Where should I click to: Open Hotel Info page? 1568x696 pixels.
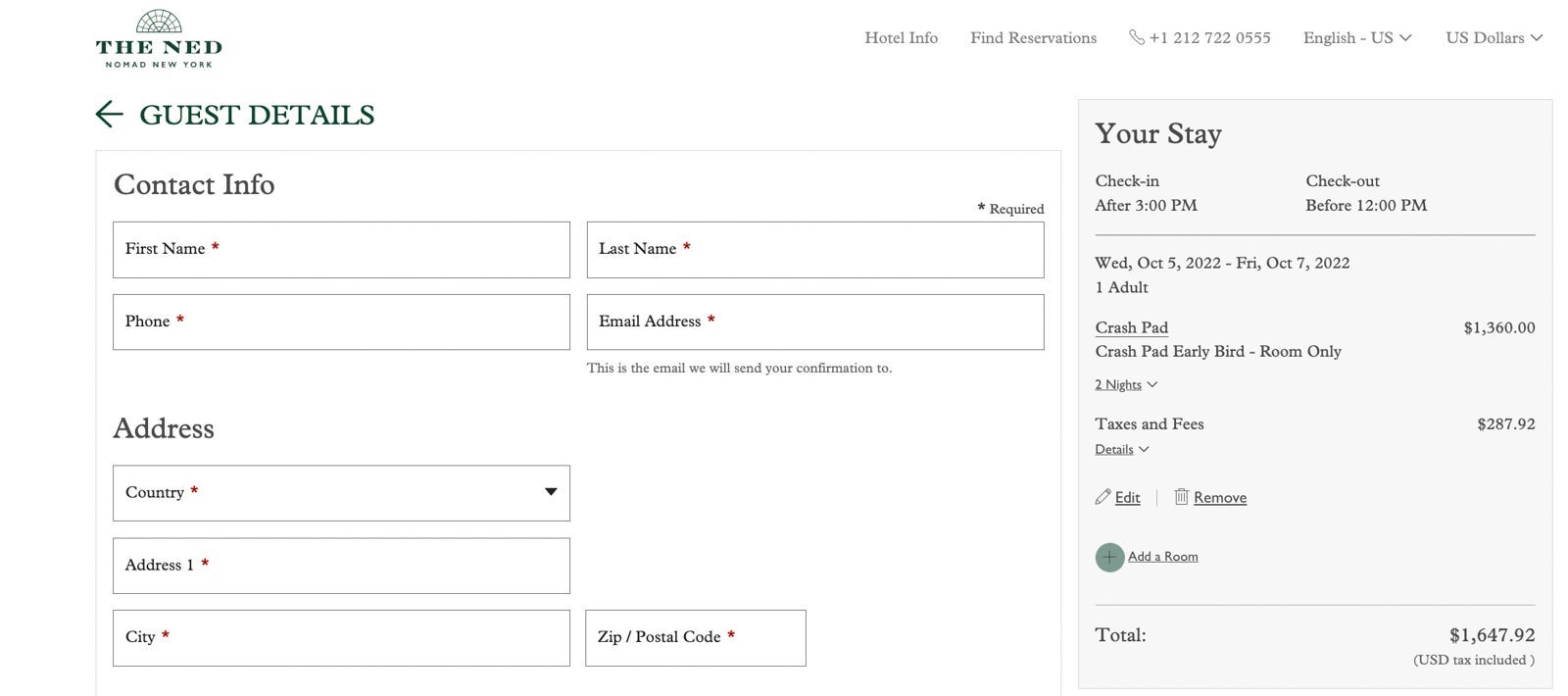pos(901,38)
